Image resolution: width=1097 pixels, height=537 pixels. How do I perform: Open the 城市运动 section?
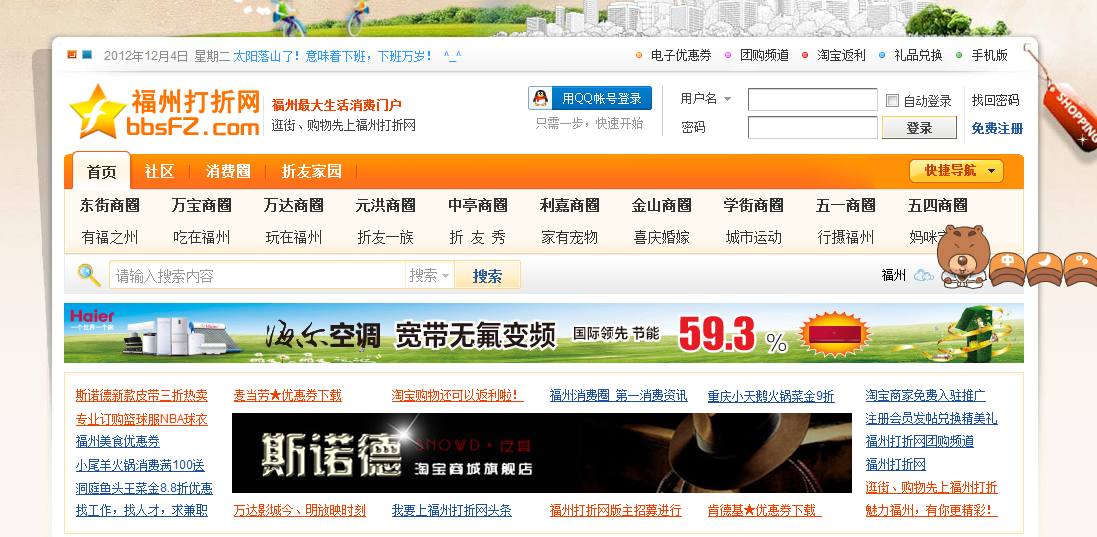753,238
